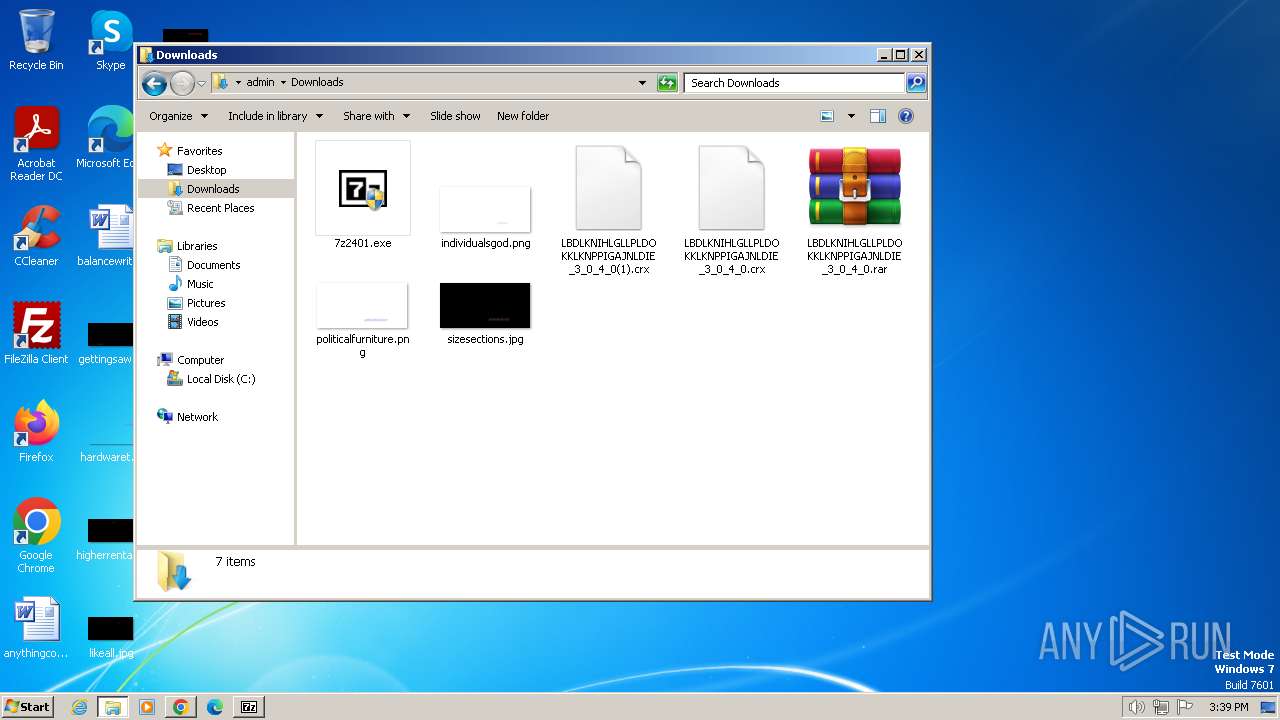The width and height of the screenshot is (1280, 720).
Task: Select the LBDLKNIHLGLLPLDO _3_0_4_0.crx file
Action: click(731, 210)
